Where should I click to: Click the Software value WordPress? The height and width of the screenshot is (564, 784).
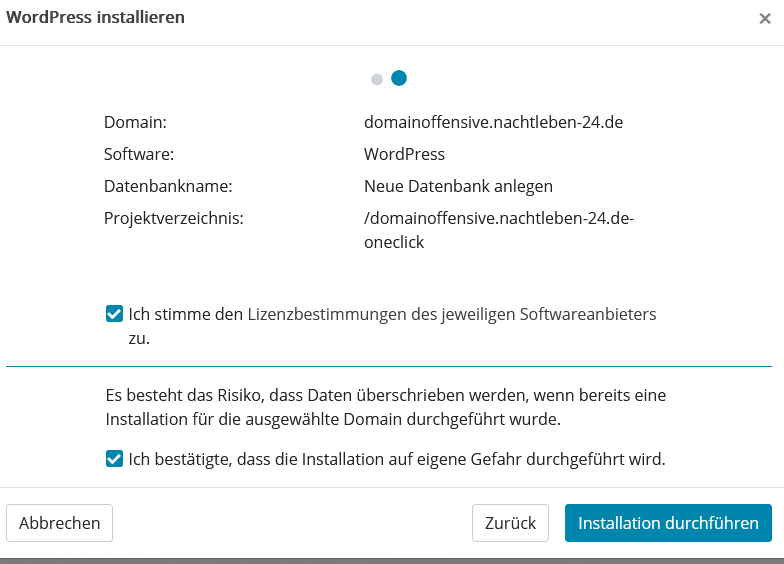pos(404,154)
